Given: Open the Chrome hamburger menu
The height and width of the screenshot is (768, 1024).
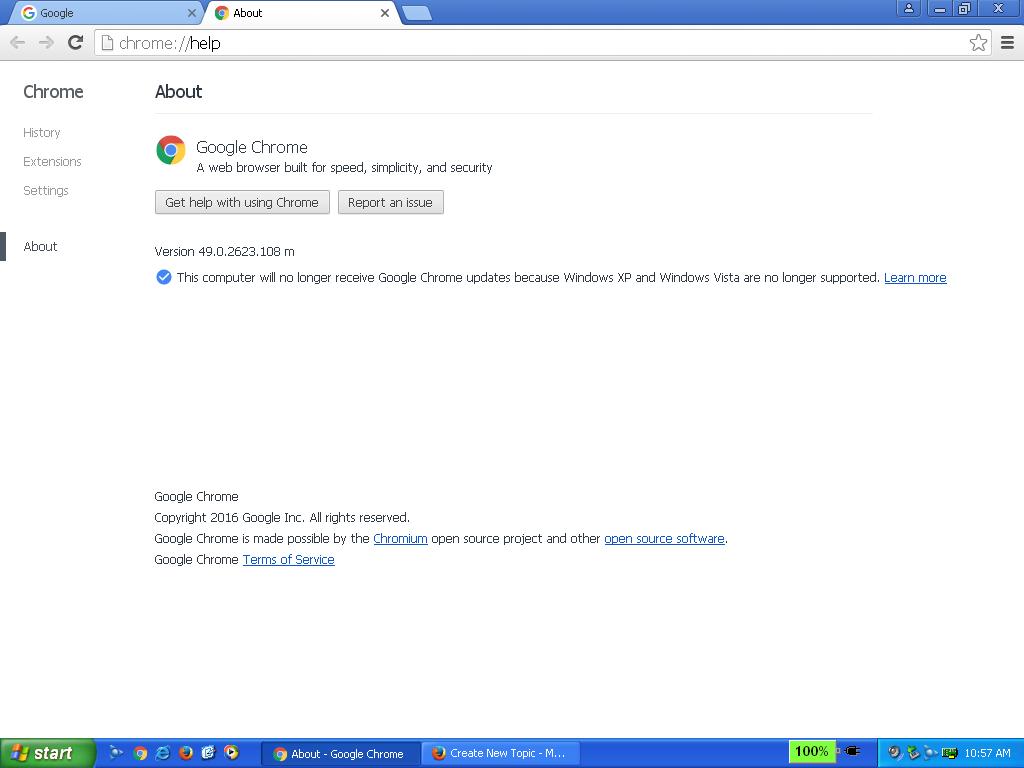Looking at the screenshot, I should 1008,43.
